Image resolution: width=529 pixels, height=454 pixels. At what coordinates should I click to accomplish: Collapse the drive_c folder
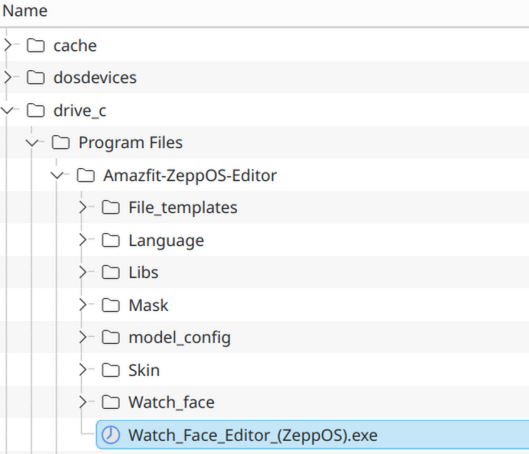7,110
